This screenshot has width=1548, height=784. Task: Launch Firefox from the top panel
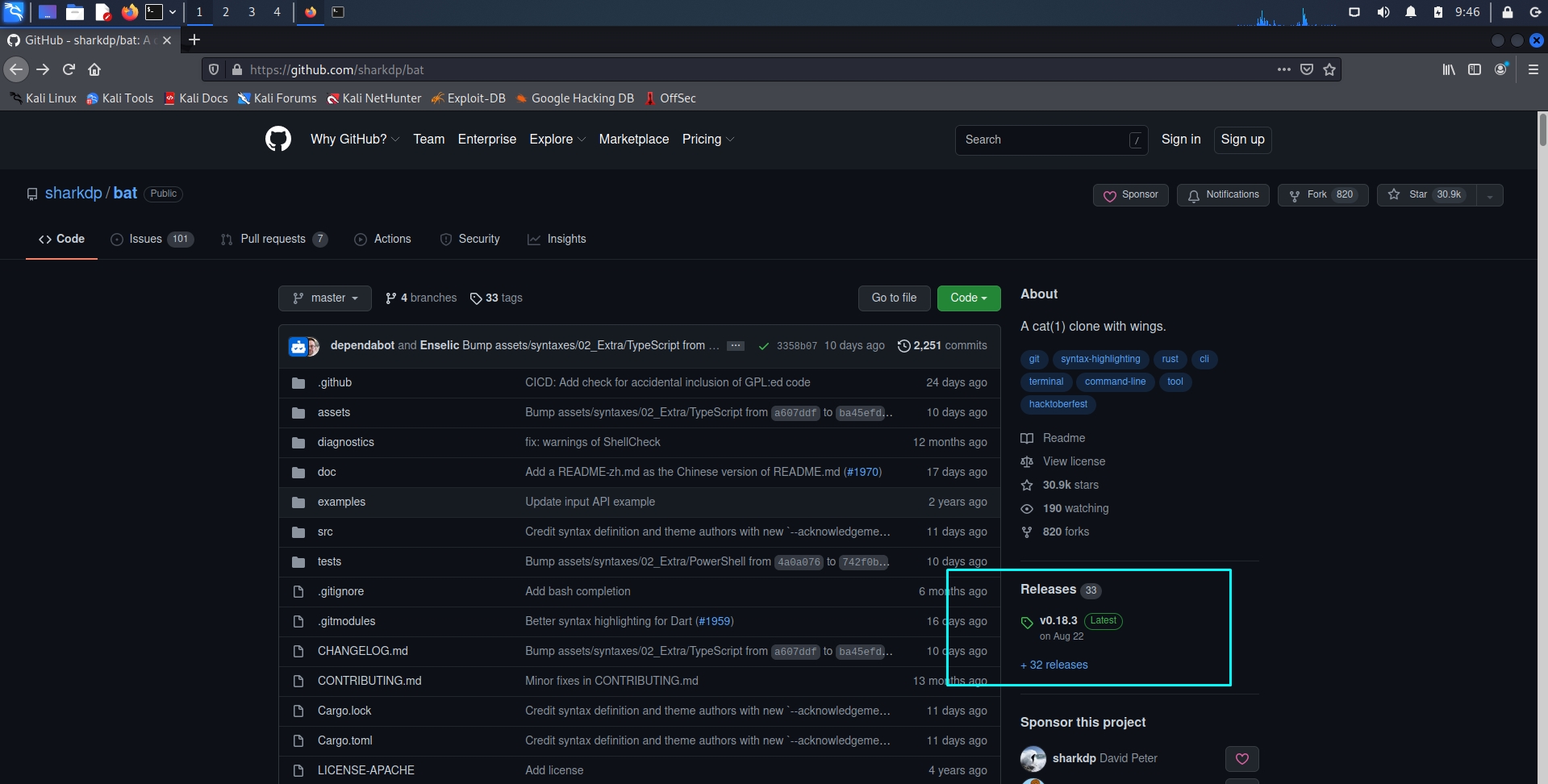[129, 11]
